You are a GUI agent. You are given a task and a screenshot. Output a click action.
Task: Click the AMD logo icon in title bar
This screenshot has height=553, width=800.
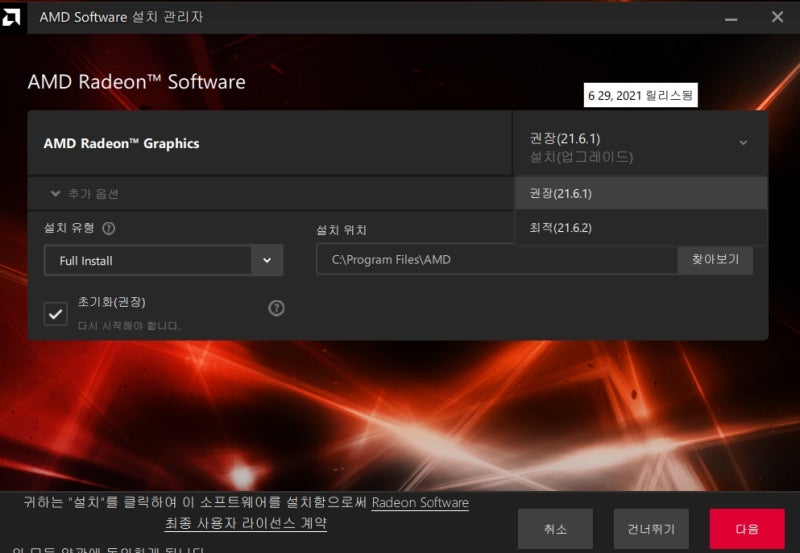(12, 17)
